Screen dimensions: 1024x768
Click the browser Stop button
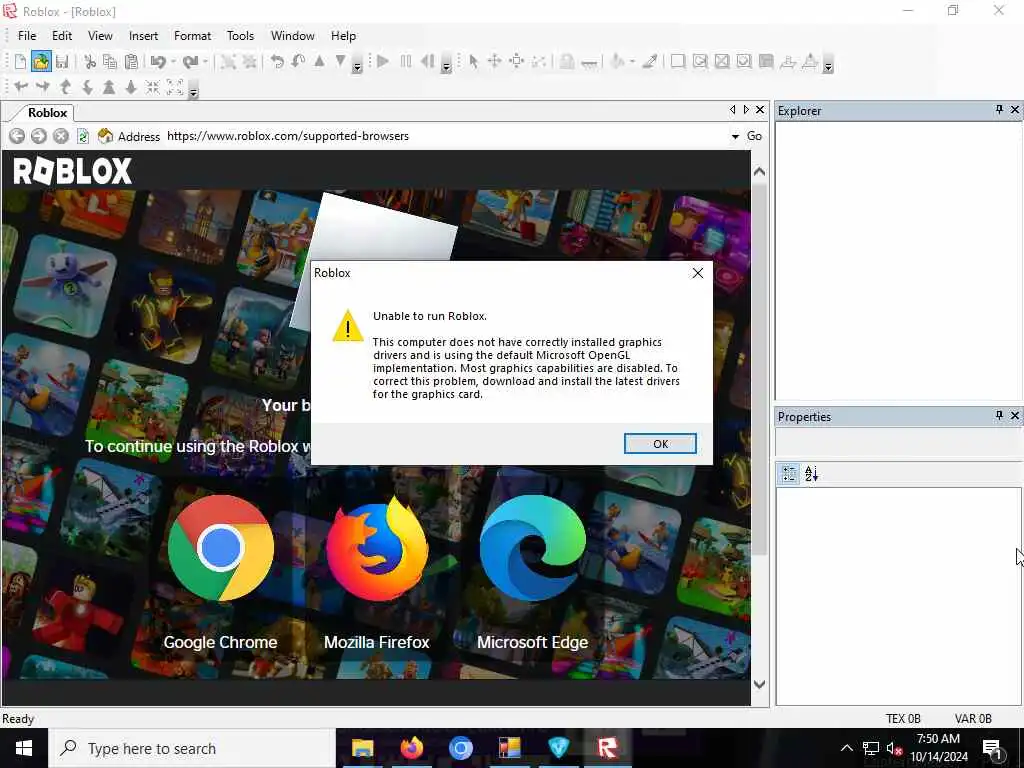point(61,136)
